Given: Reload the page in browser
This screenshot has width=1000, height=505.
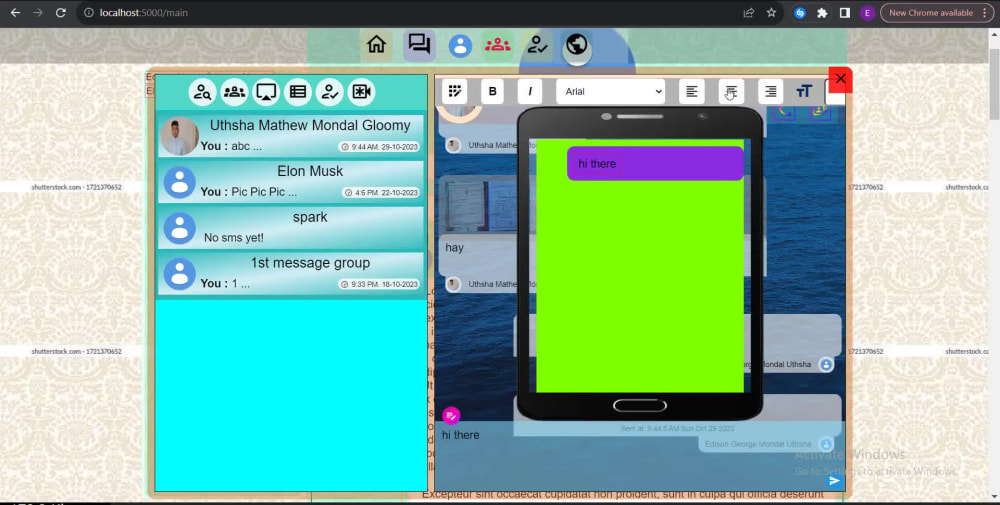Looking at the screenshot, I should coord(61,13).
